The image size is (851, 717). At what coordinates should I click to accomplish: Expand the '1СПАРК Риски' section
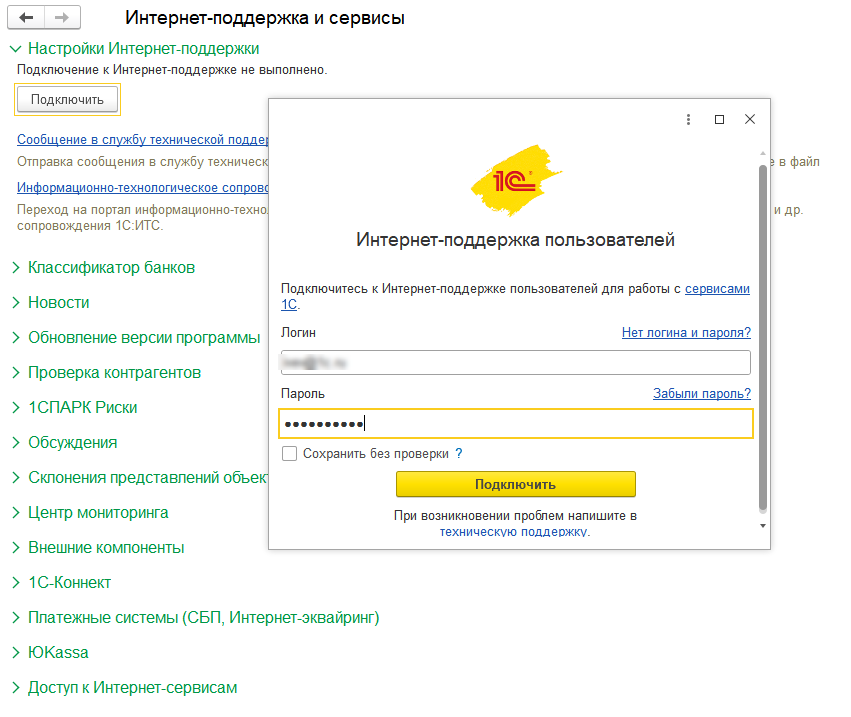[15, 408]
